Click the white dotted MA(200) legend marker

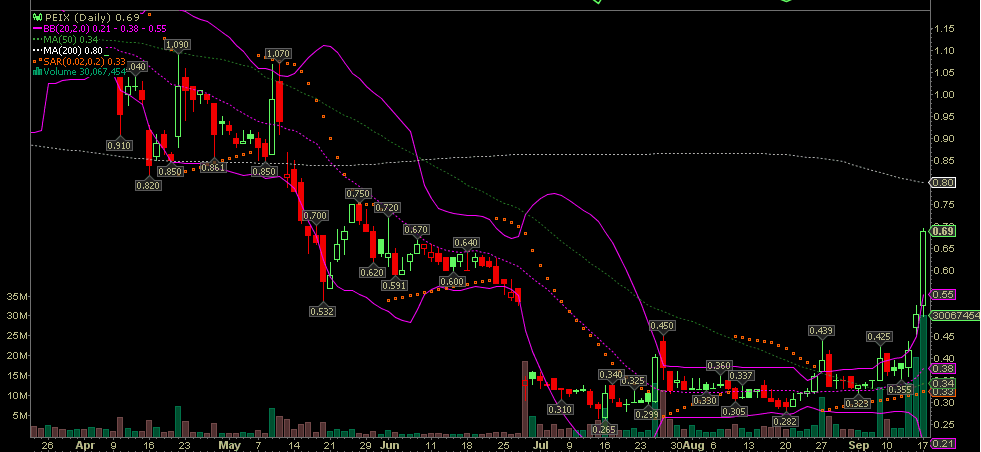[37, 50]
